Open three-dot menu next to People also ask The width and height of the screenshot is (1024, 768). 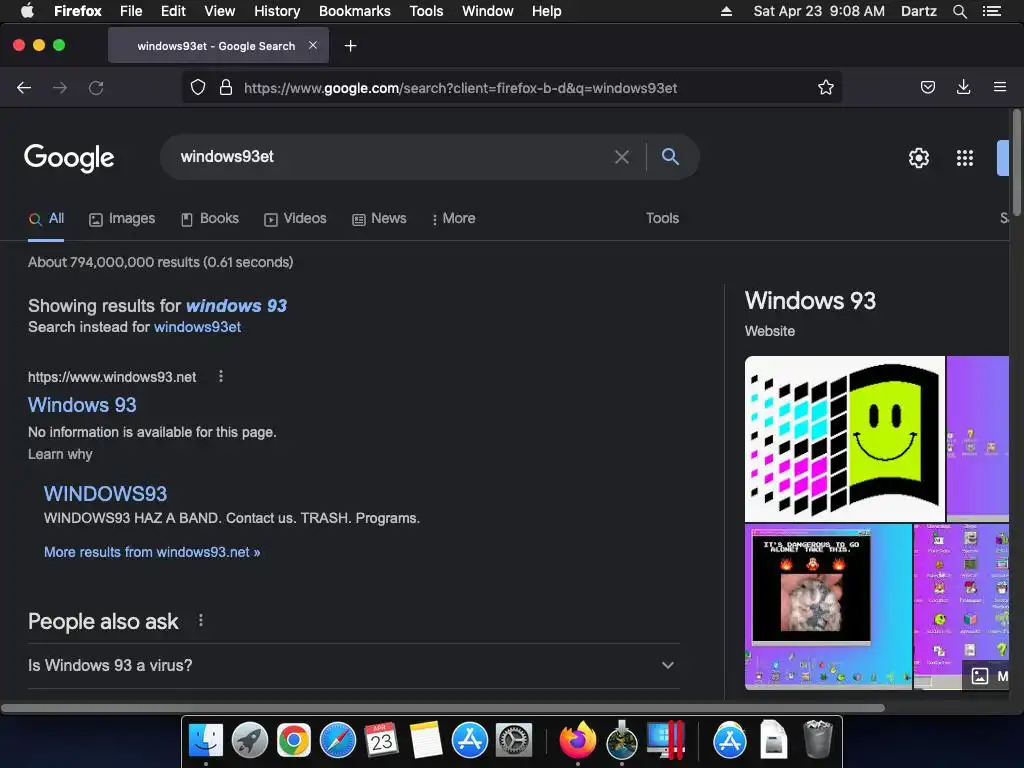[x=200, y=620]
